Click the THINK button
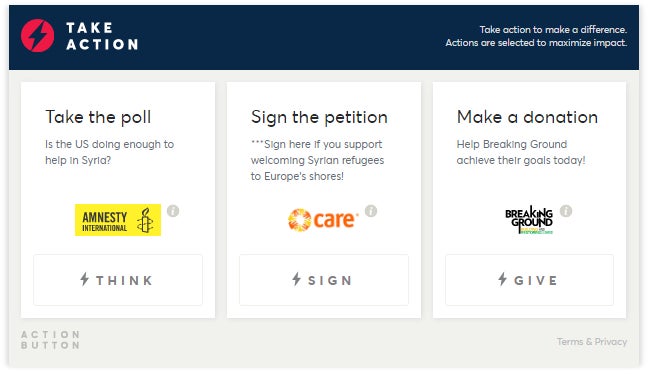Viewport: 651px width, 376px height. click(x=118, y=280)
